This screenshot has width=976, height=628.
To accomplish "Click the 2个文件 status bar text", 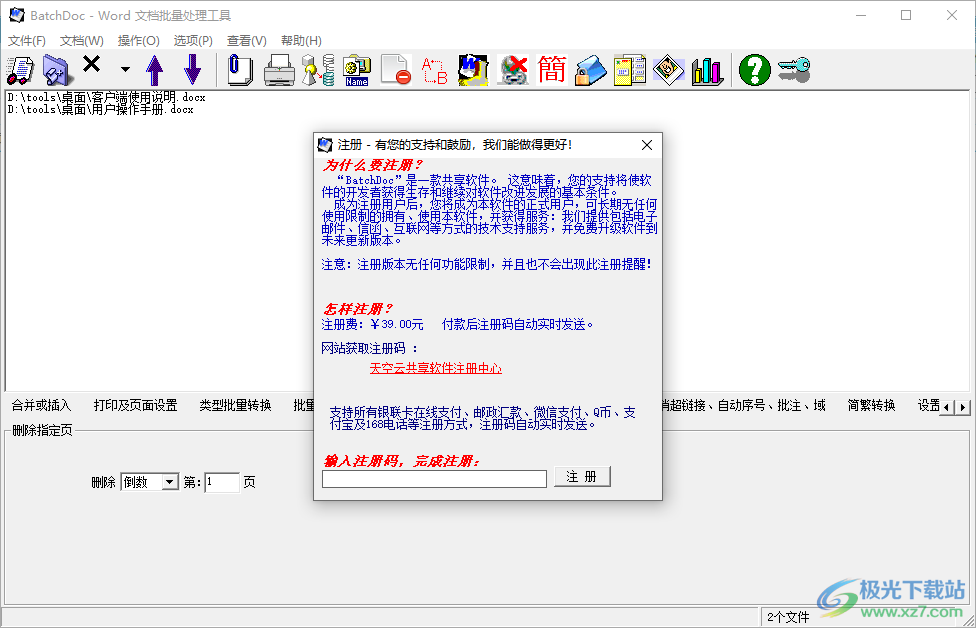I will pos(788,617).
